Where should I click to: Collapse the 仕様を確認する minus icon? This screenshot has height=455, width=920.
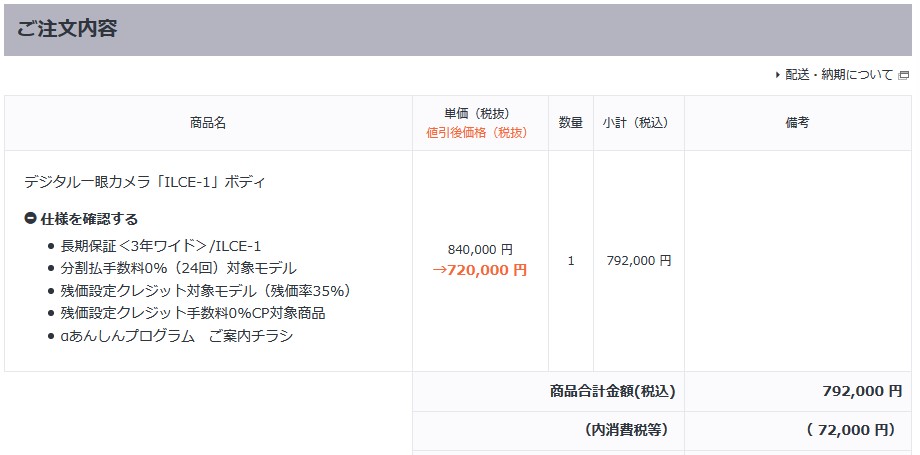click(x=31, y=219)
